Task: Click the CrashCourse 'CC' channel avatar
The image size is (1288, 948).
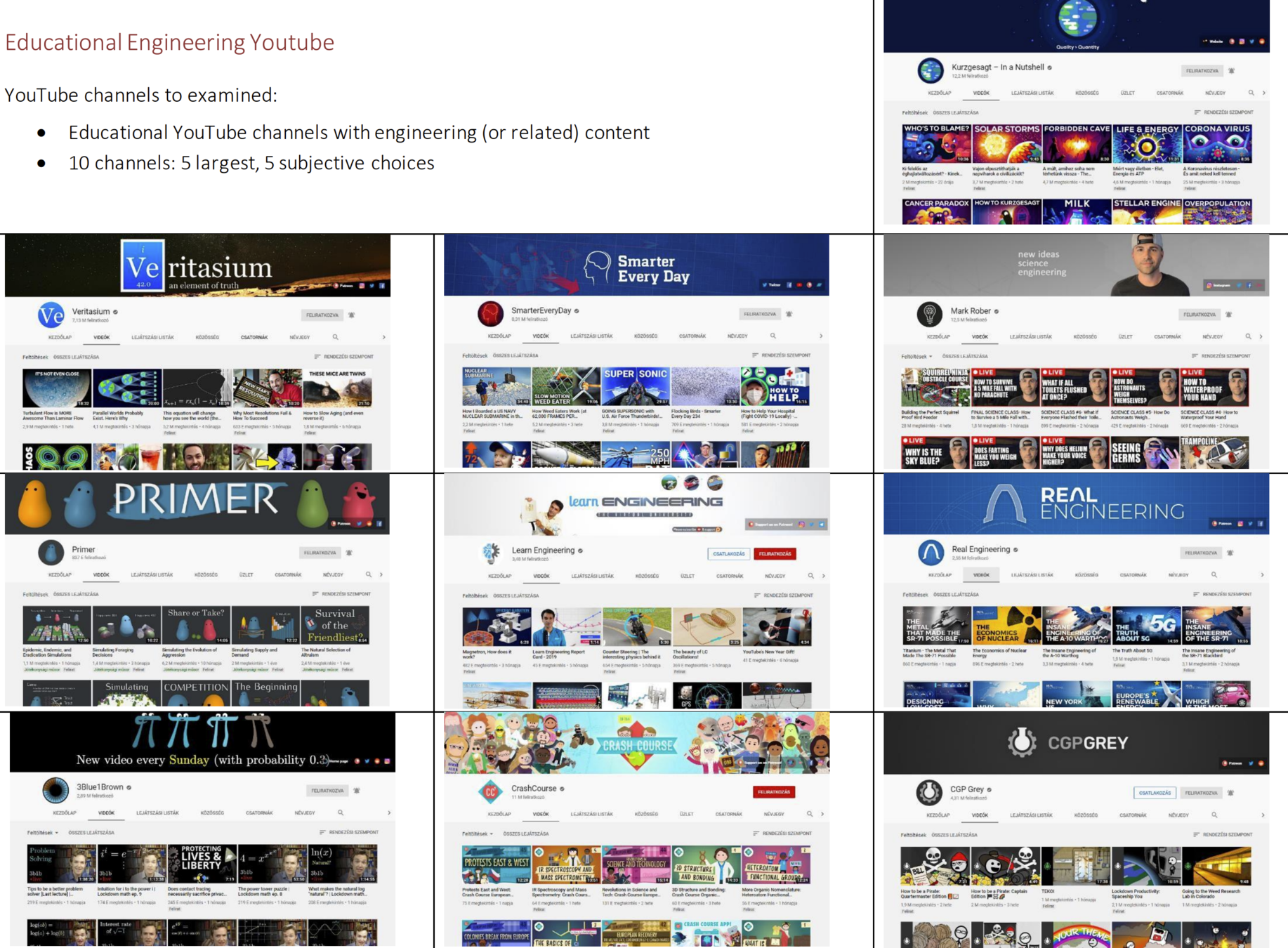Action: click(x=490, y=792)
